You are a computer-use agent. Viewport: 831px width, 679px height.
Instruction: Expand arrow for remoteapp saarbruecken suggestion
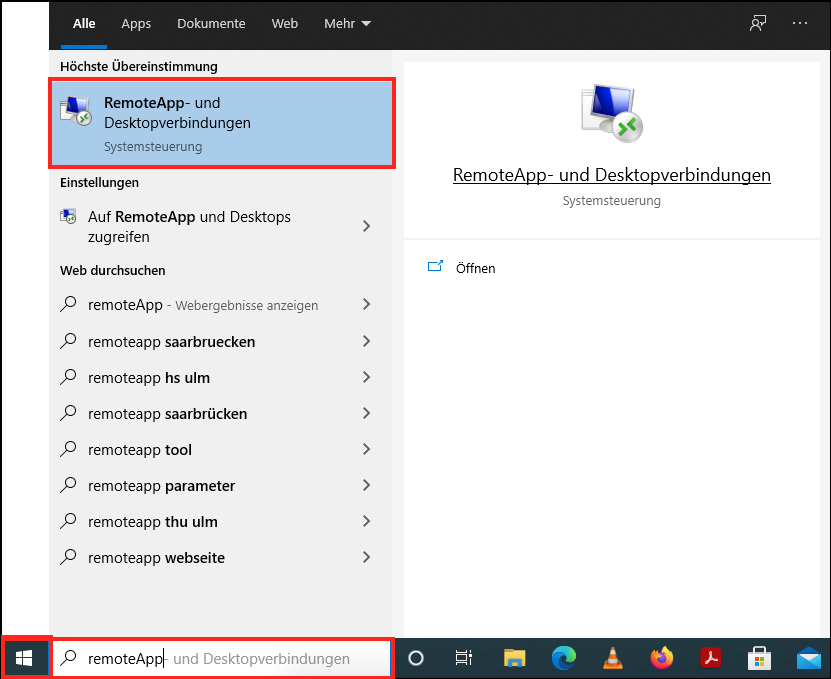tap(366, 341)
